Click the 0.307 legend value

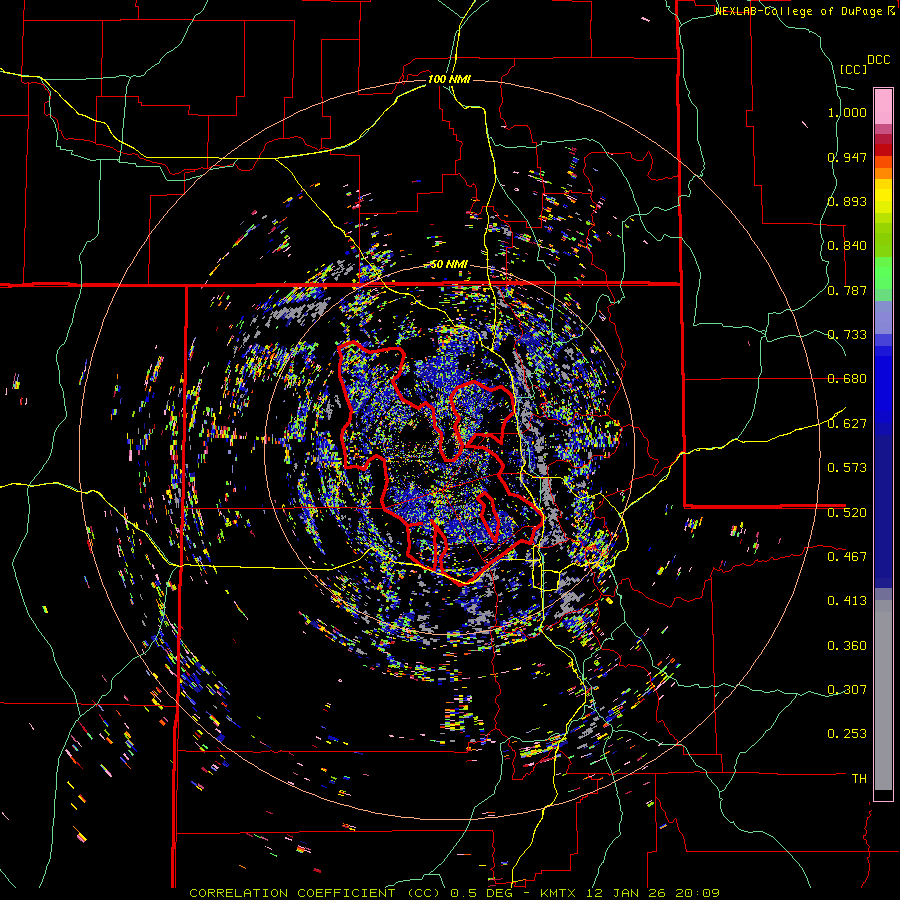(847, 689)
